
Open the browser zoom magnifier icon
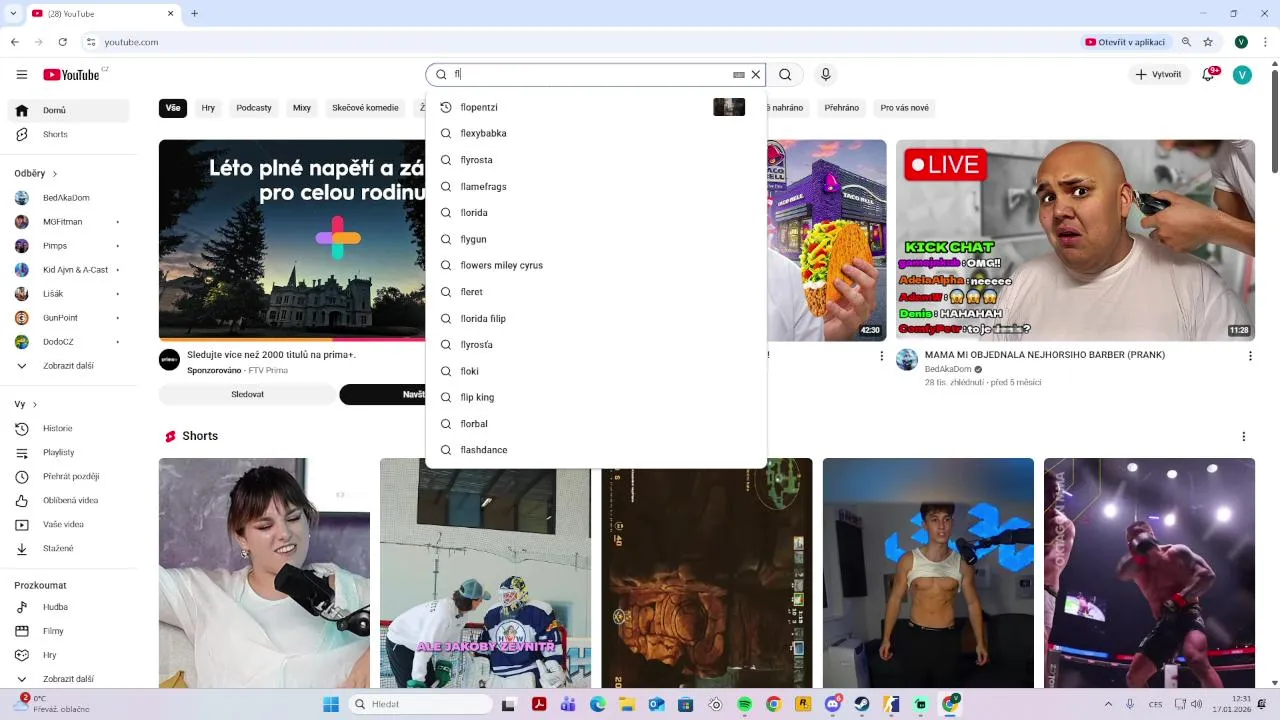1186,42
